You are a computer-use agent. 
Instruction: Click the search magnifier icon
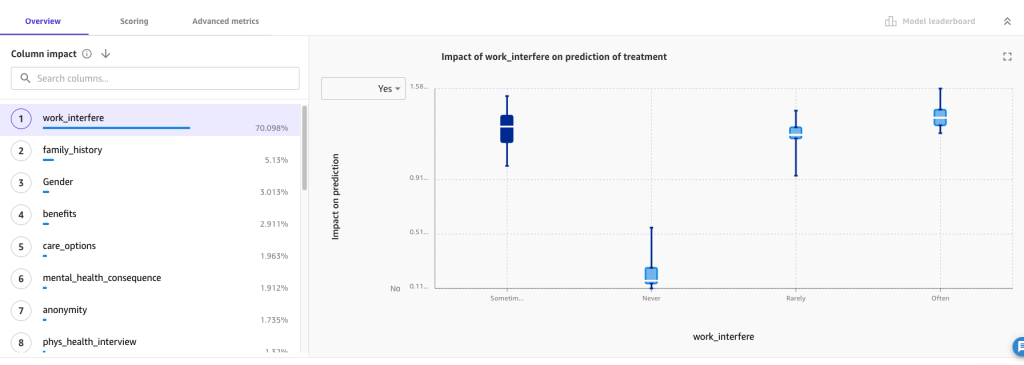coord(25,78)
